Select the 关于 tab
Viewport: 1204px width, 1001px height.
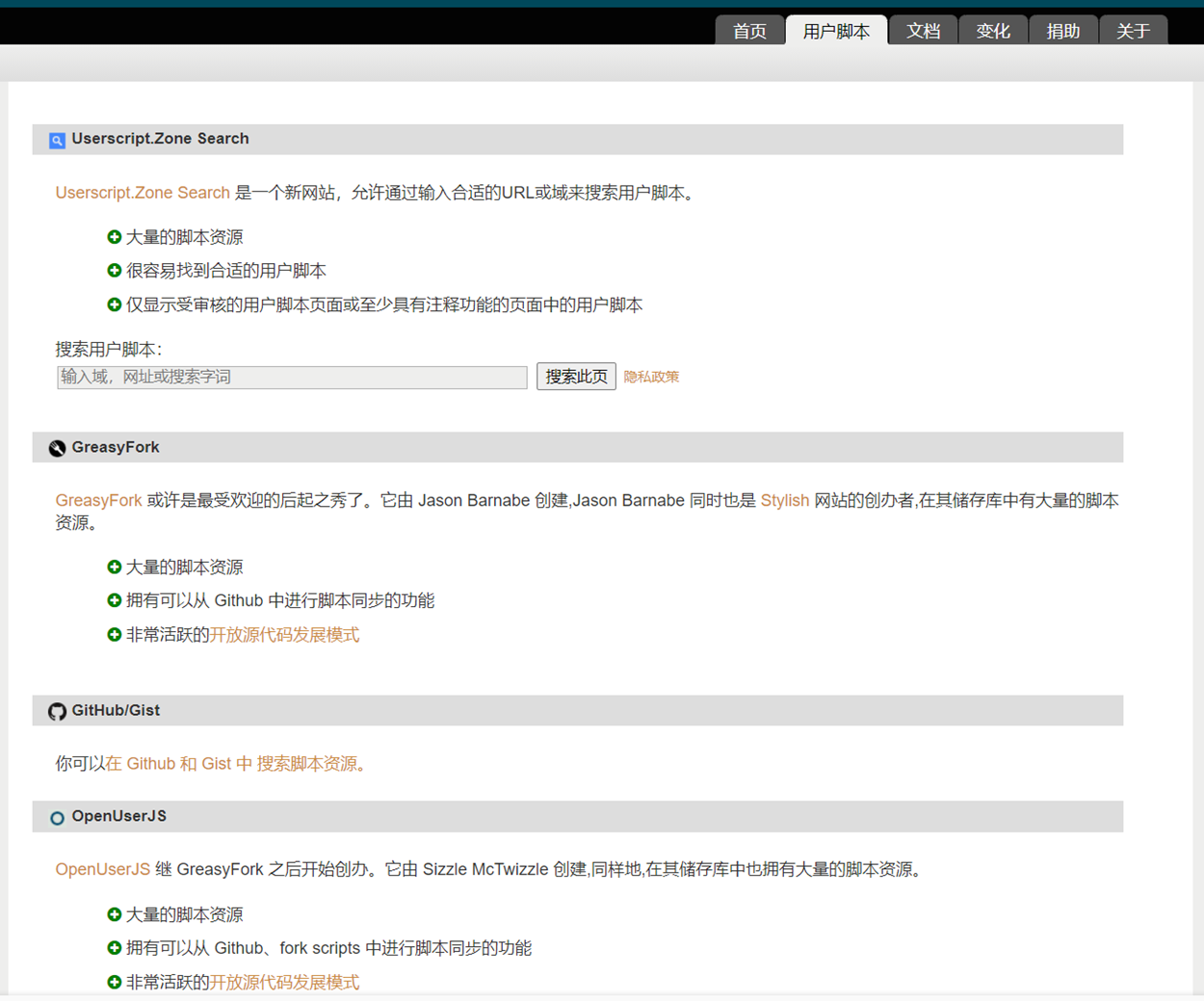(x=1133, y=31)
